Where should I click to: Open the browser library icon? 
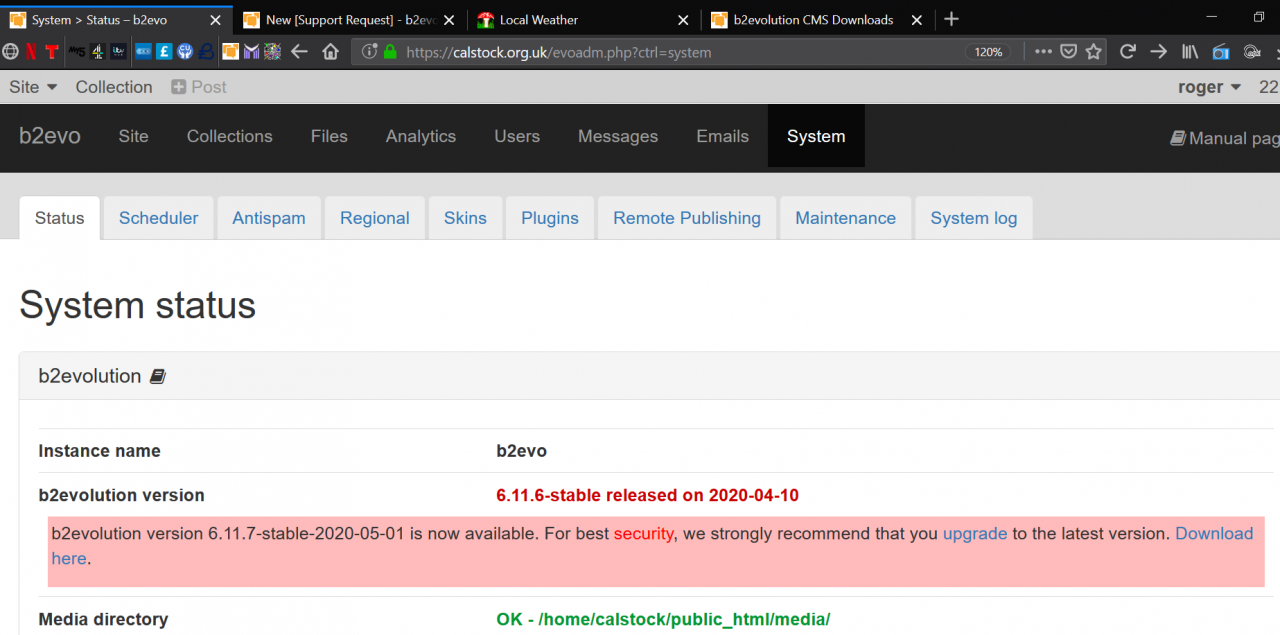1190,51
